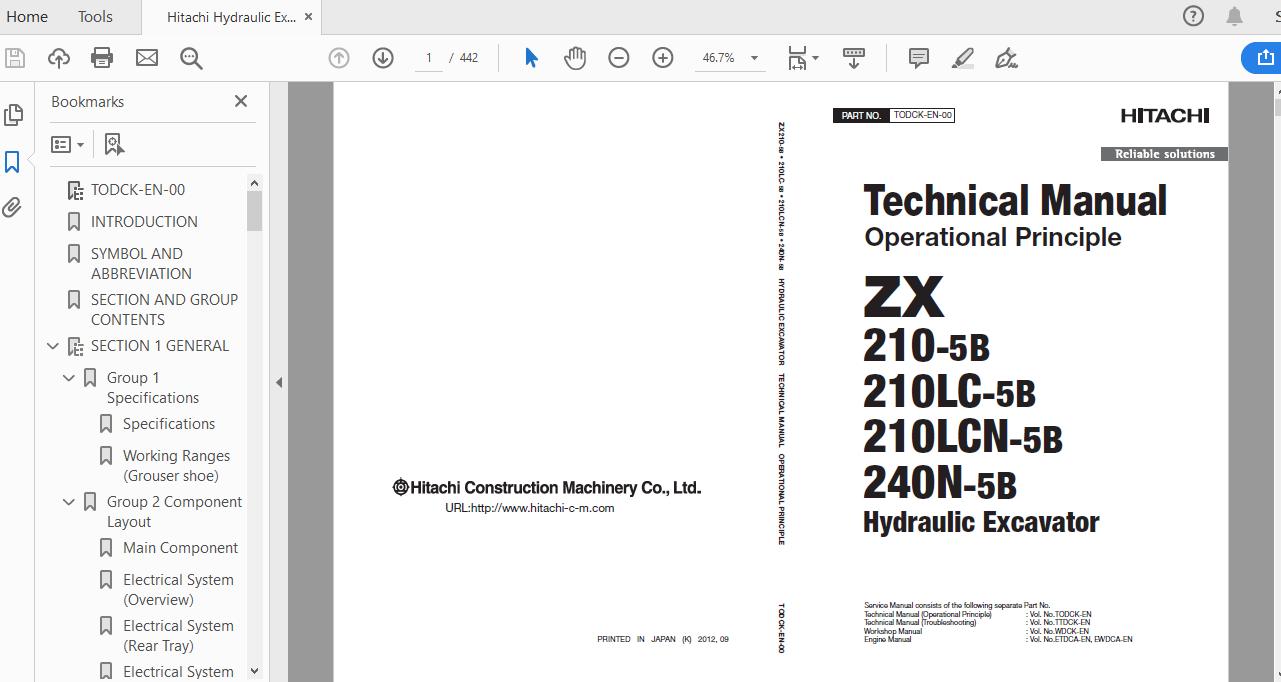
Task: Click bookmarks scrollbar up arrow
Action: (254, 183)
